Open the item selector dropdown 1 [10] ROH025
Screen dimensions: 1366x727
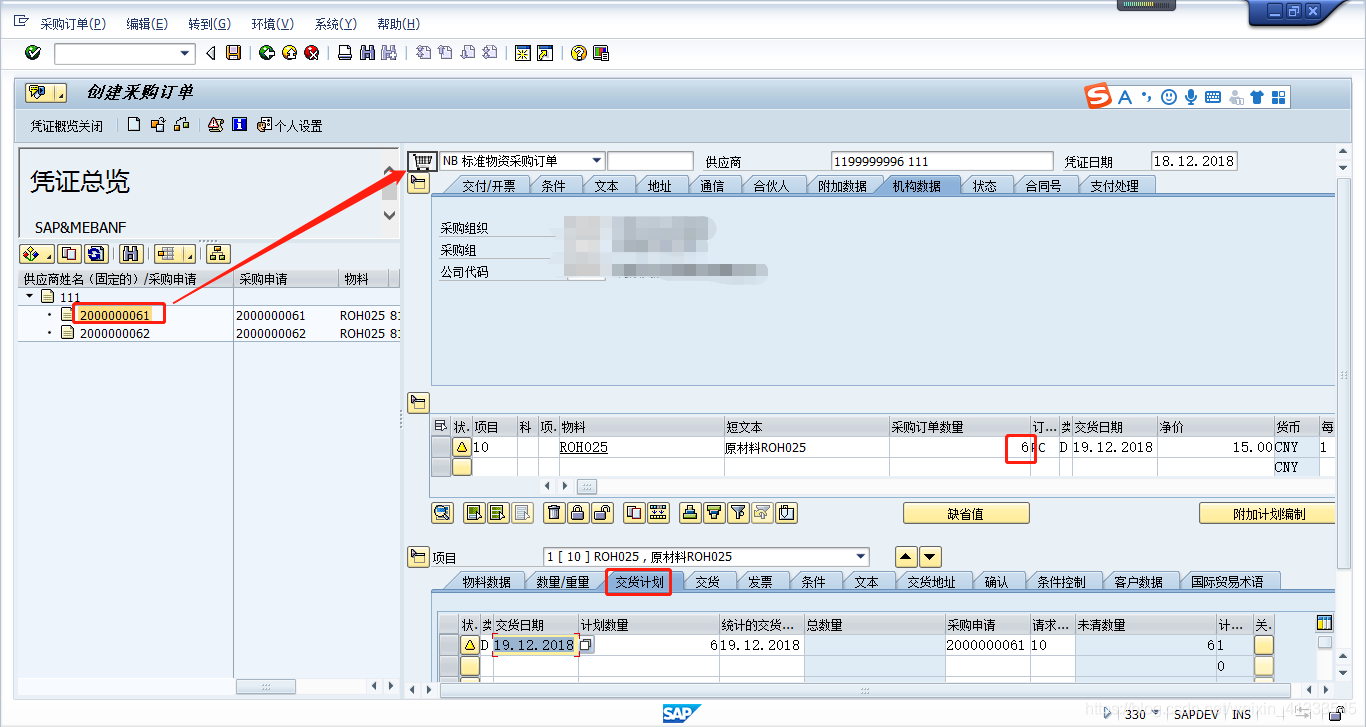pyautogui.click(x=861, y=557)
